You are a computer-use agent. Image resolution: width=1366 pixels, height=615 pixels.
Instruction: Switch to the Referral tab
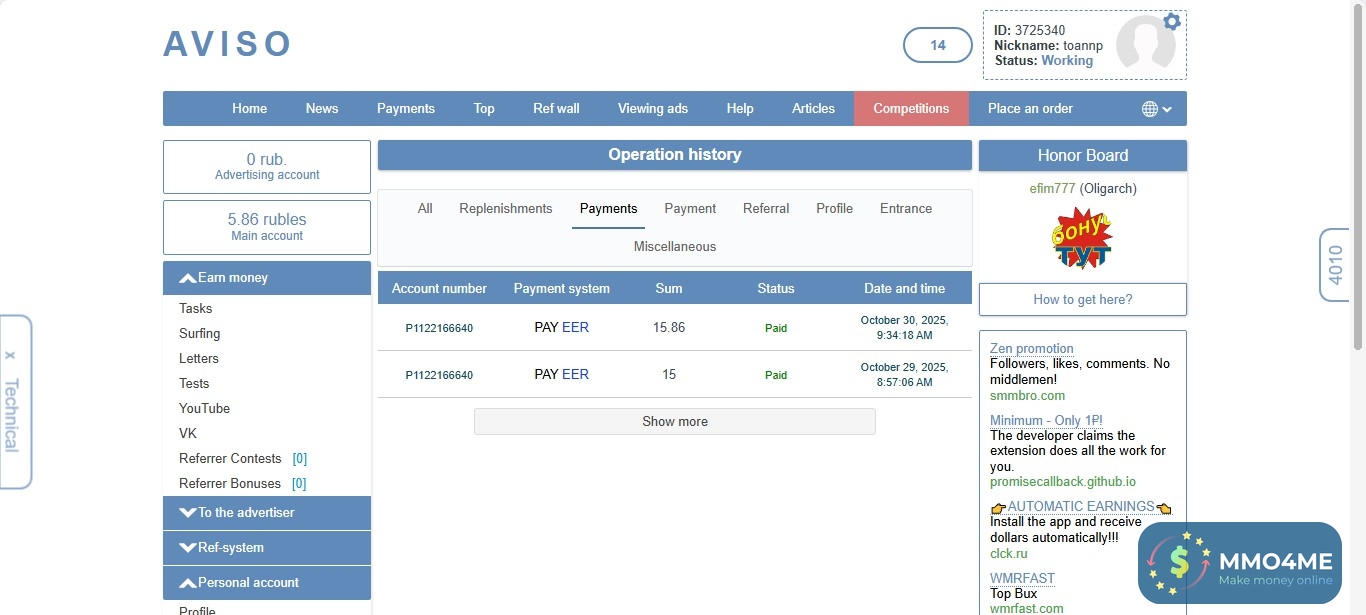[766, 209]
